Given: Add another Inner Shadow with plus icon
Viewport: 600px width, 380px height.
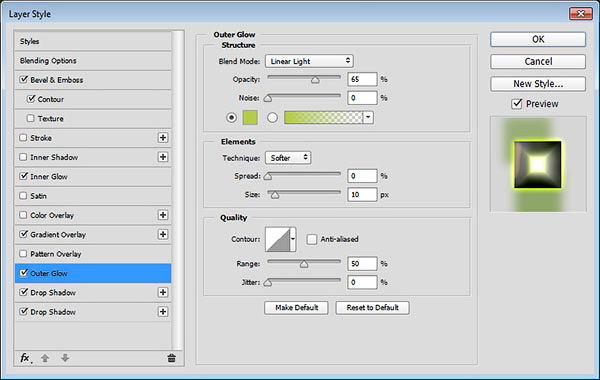Looking at the screenshot, I should pyautogui.click(x=163, y=157).
